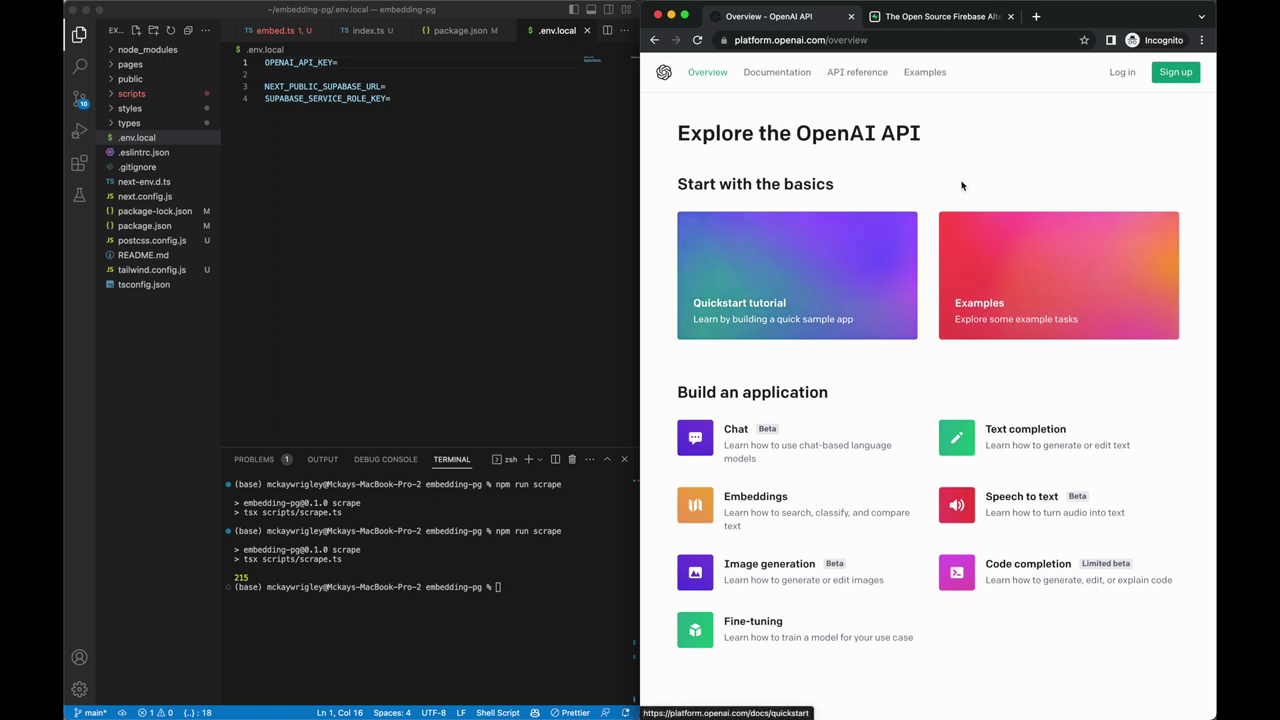Viewport: 1280px width, 720px height.
Task: Click the New Folder icon in Explorer header
Action: pyautogui.click(x=153, y=30)
